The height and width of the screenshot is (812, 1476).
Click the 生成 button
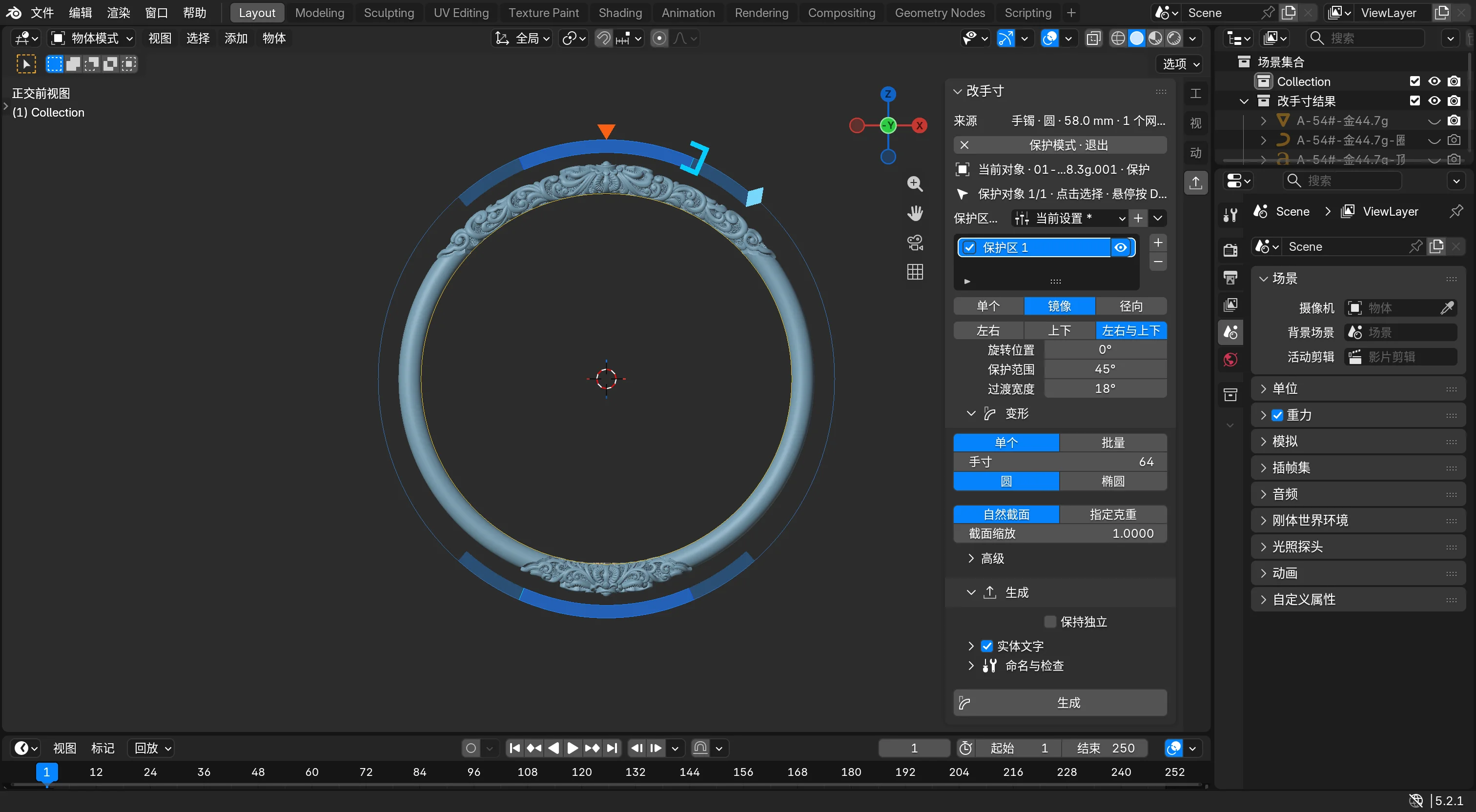click(x=1060, y=703)
